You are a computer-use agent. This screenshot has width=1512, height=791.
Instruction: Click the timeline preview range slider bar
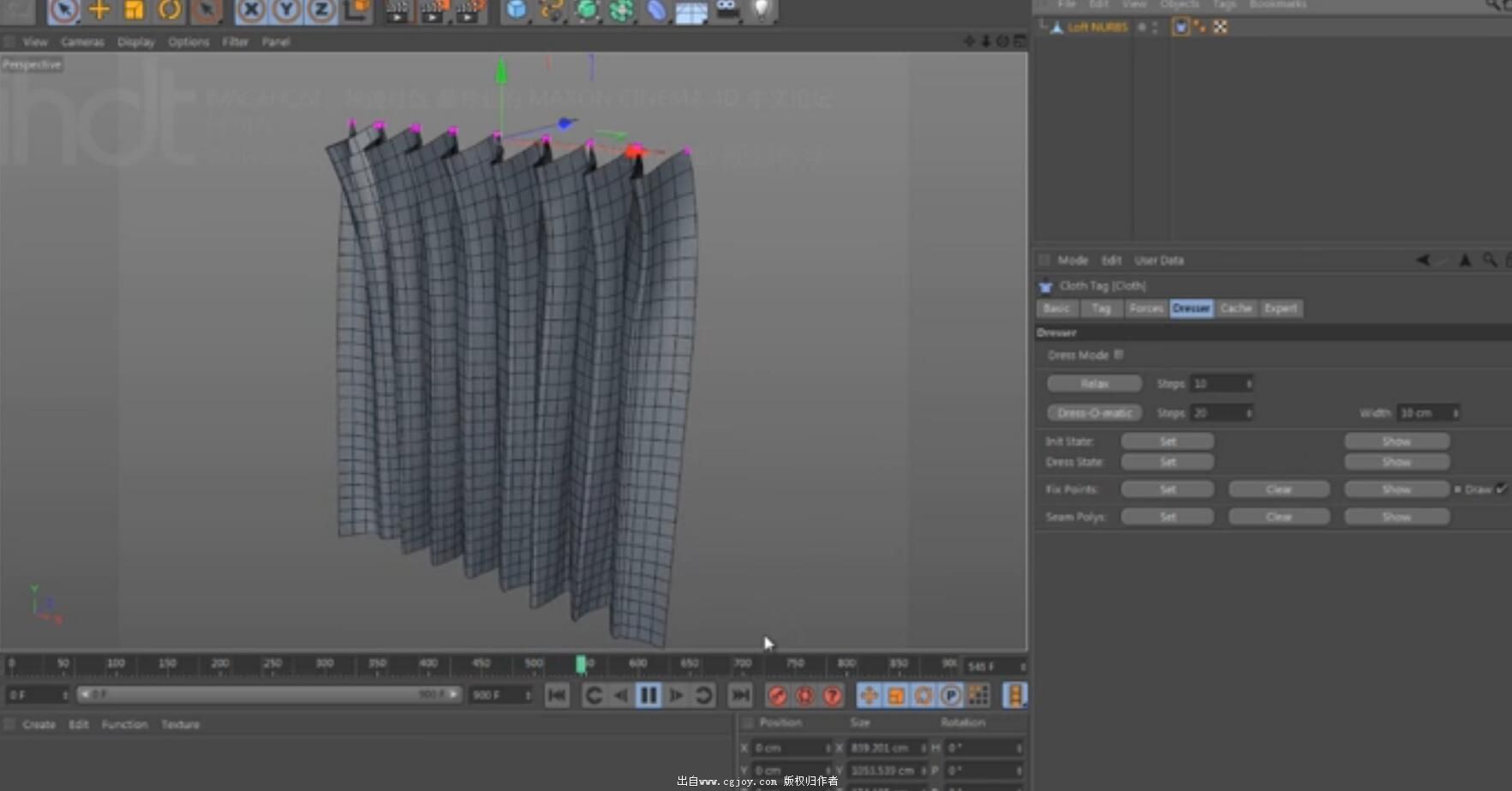[269, 694]
